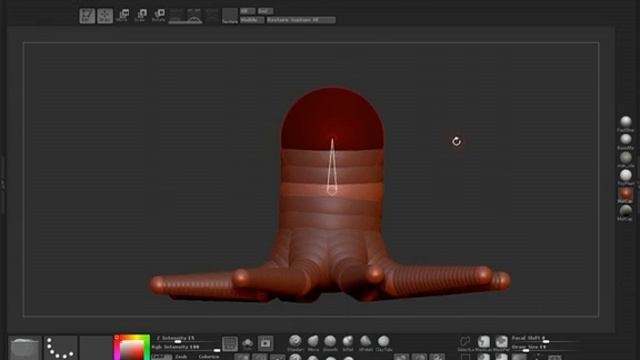Adjust the Draw Size slider
640x360 pixels.
pyautogui.click(x=544, y=347)
